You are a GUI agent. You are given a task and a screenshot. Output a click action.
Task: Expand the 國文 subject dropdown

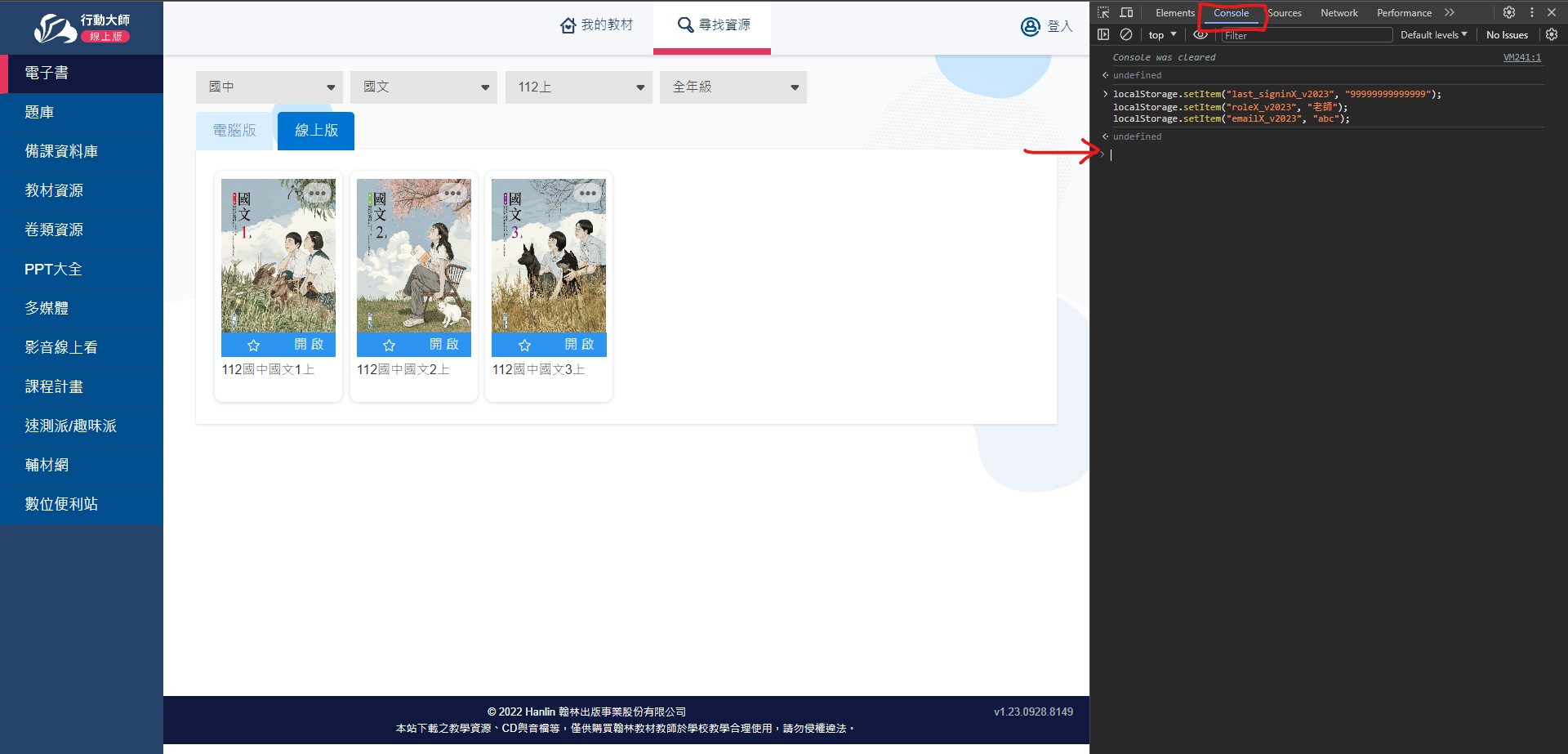pos(424,87)
